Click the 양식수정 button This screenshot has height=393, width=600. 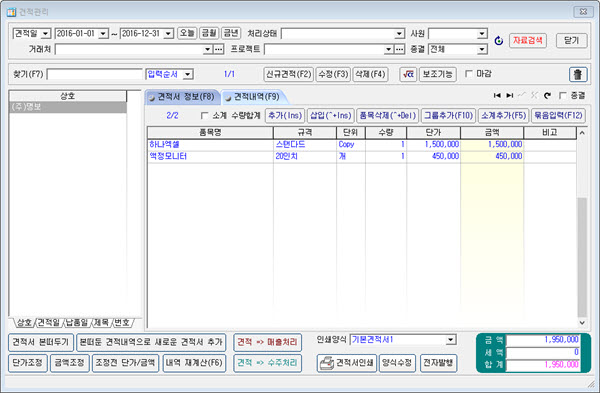click(397, 363)
